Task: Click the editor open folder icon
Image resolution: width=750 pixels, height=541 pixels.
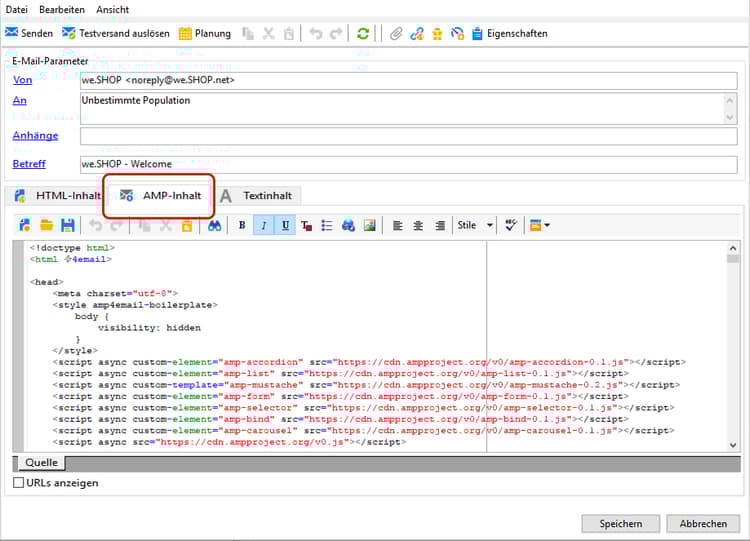Action: pos(46,225)
